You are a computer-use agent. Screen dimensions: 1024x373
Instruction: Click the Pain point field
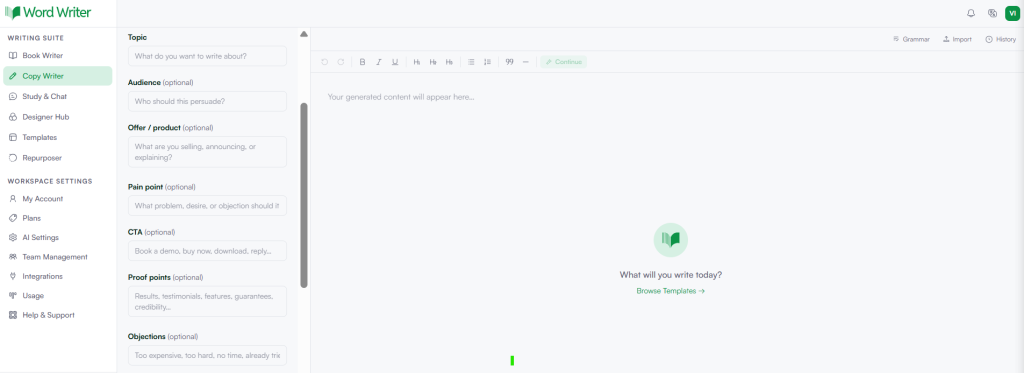pyautogui.click(x=207, y=206)
